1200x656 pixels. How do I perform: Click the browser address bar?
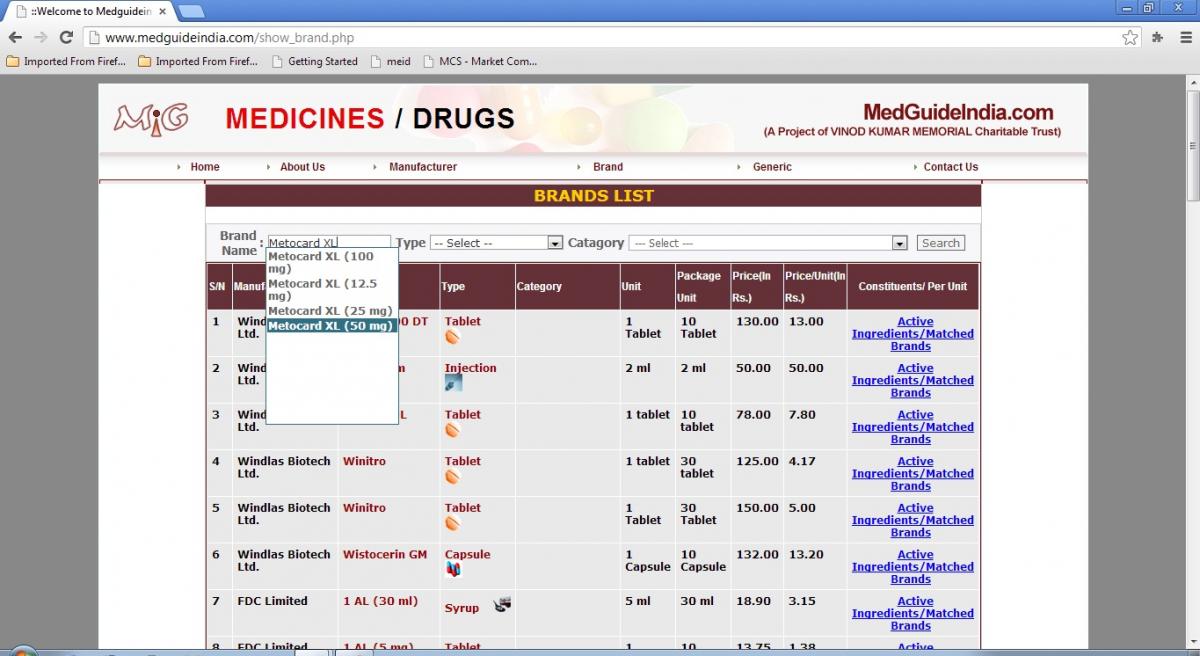tap(612, 38)
